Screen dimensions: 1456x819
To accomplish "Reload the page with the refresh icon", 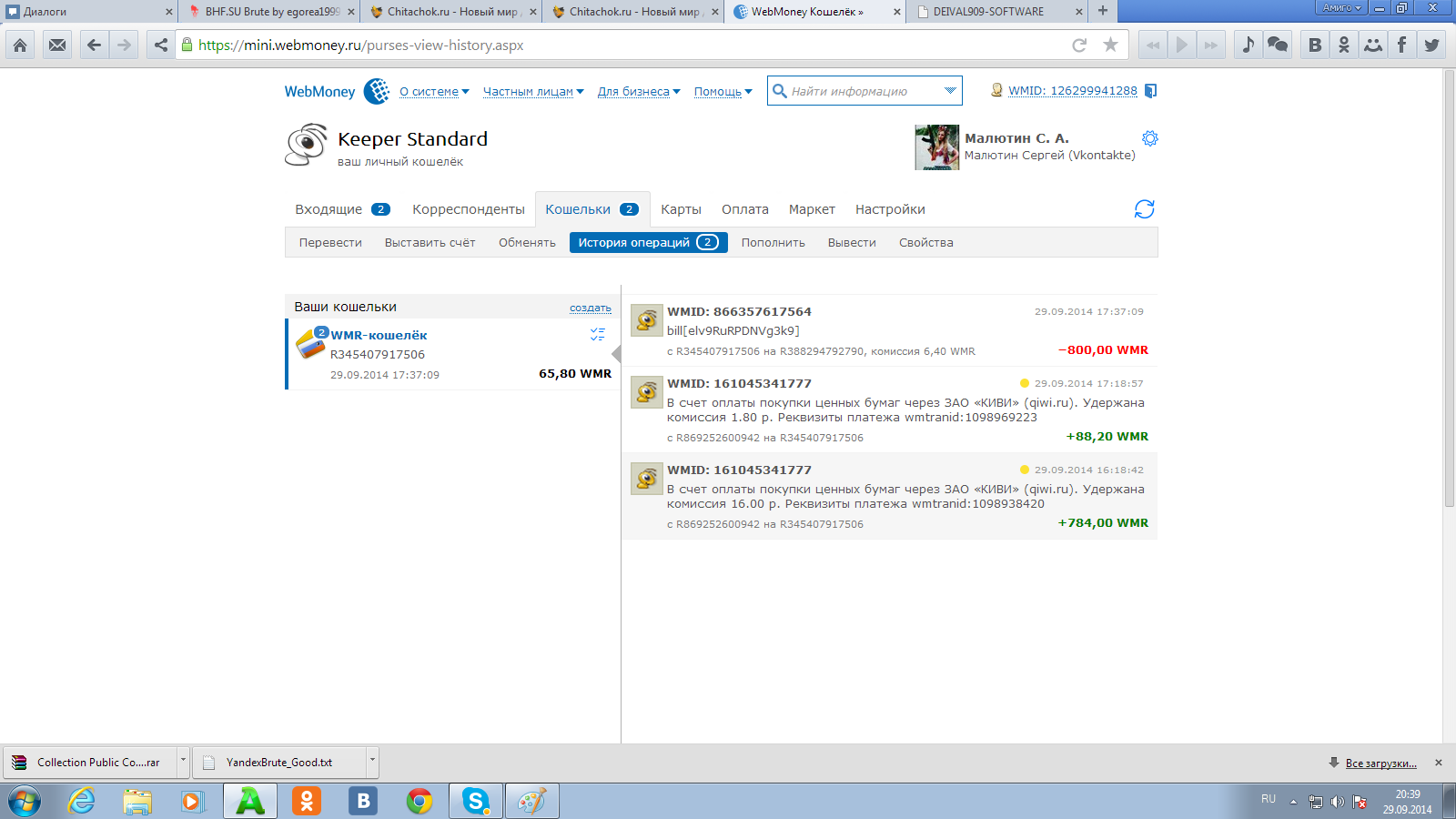I will click(x=1079, y=45).
